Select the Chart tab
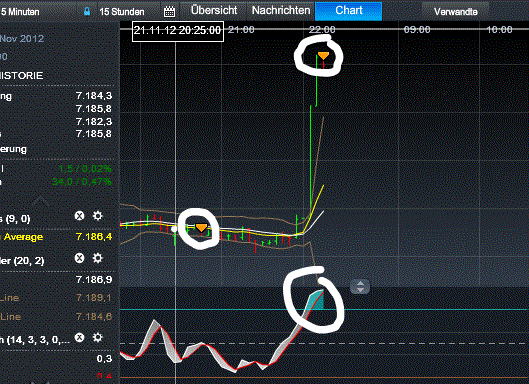 (x=349, y=10)
